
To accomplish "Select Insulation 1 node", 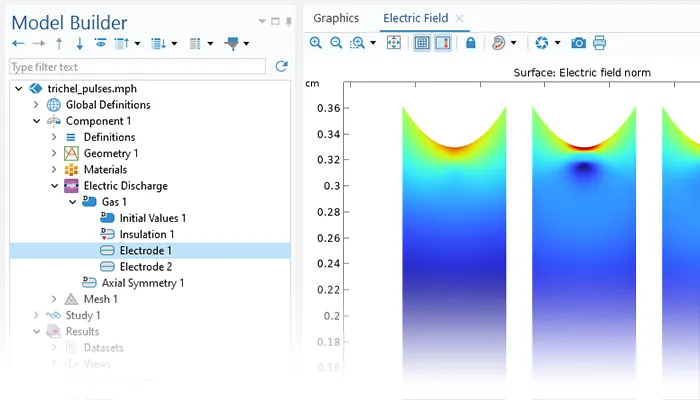I will [146, 234].
